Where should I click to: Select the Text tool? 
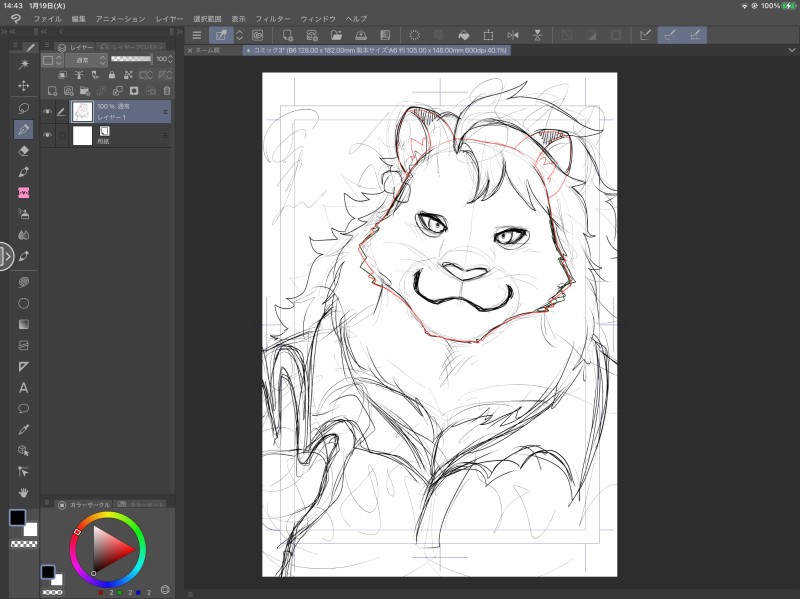click(x=23, y=388)
